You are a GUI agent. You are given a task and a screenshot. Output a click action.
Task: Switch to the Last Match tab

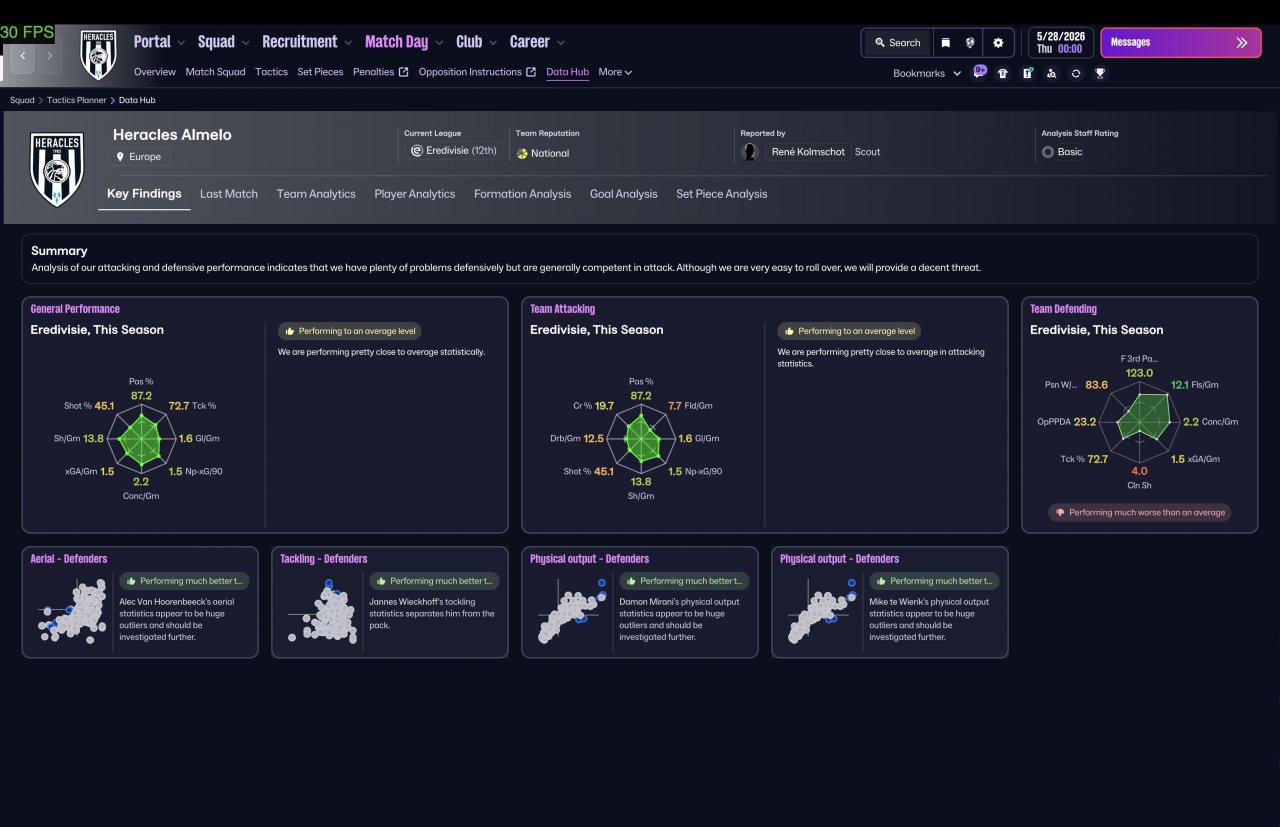(x=229, y=194)
